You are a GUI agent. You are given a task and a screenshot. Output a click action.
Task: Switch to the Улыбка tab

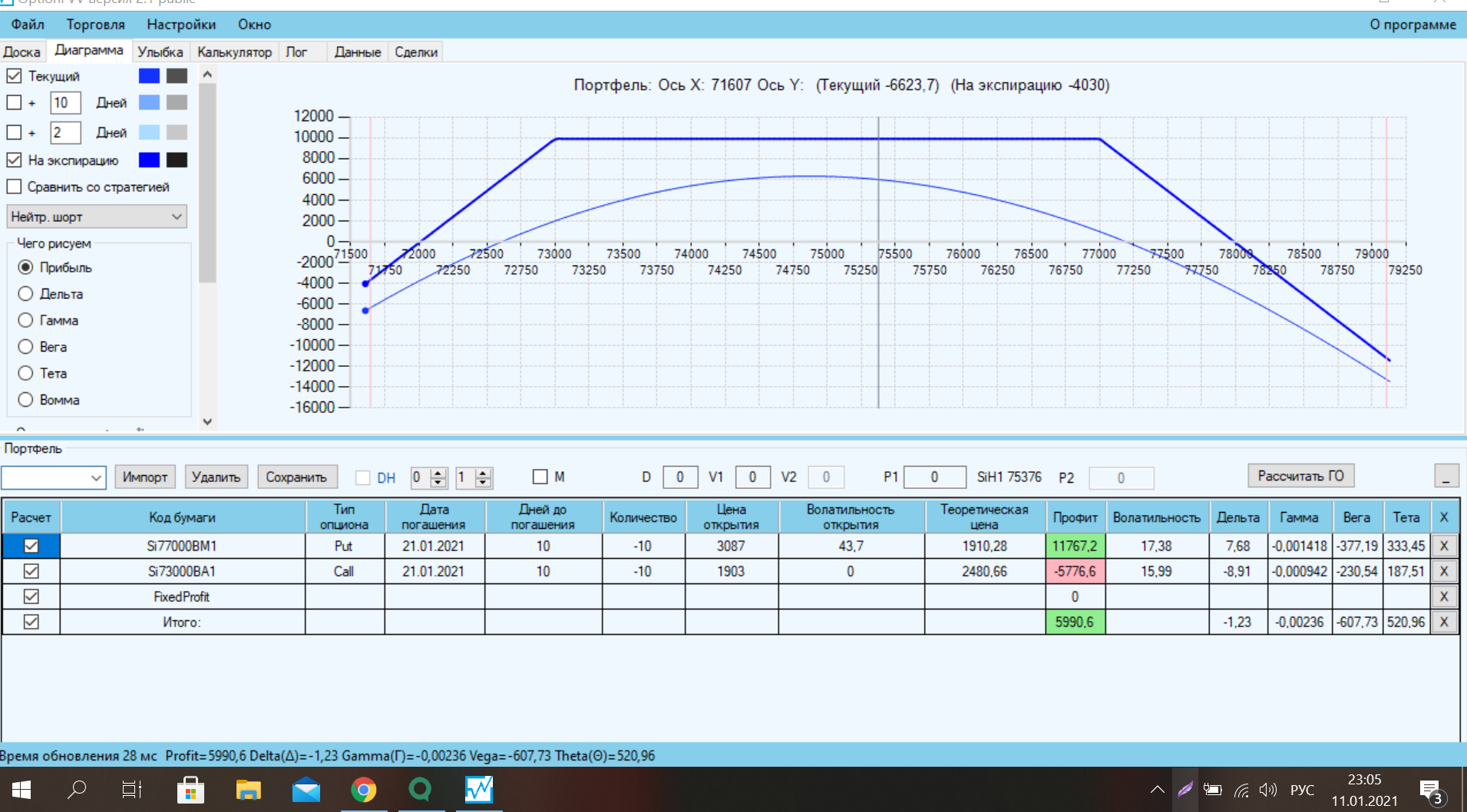tap(160, 52)
